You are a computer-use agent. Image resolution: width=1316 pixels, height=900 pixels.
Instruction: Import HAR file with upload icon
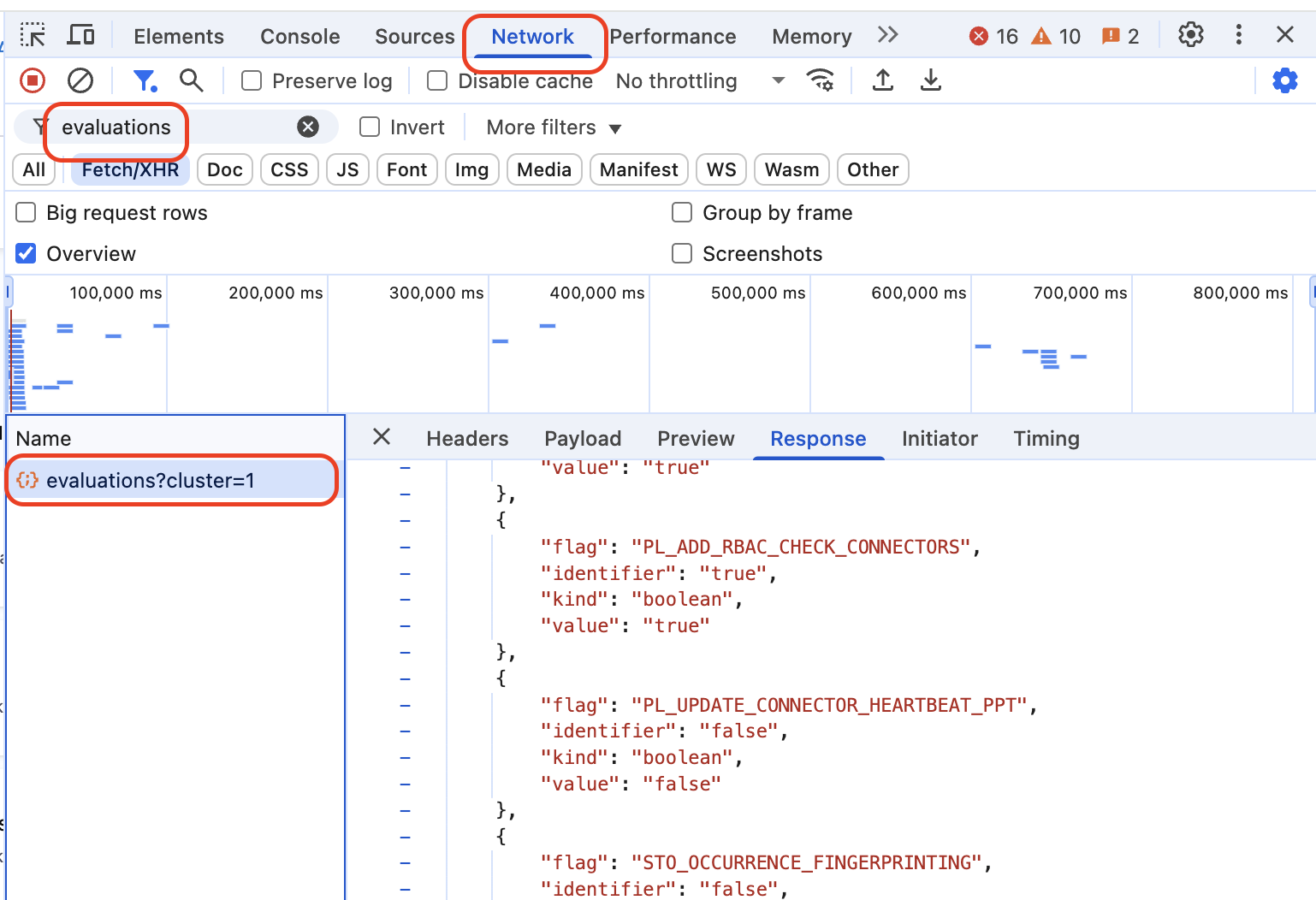coord(883,80)
